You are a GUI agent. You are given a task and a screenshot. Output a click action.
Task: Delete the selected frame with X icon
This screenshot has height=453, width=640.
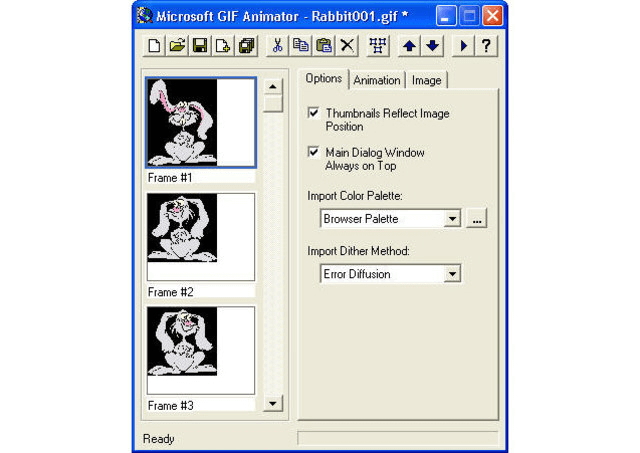point(347,45)
